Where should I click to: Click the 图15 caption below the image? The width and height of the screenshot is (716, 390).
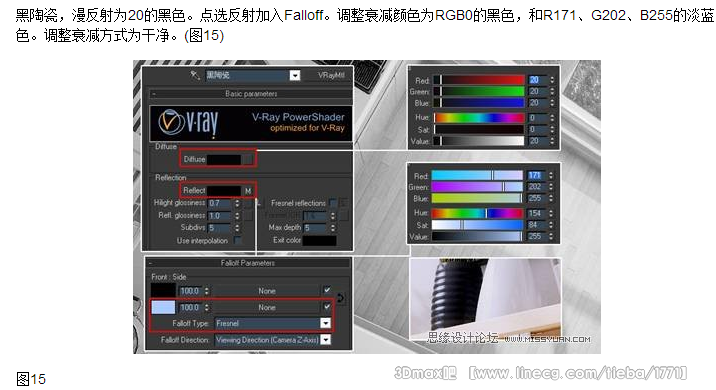(x=31, y=379)
